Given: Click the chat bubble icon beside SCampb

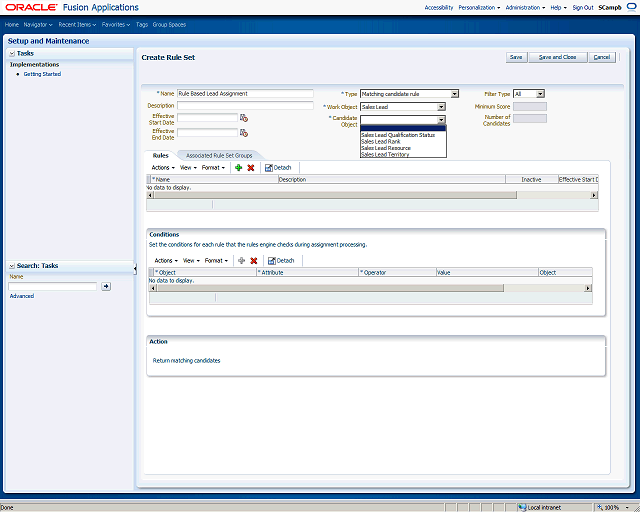Looking at the screenshot, I should coord(631,7).
